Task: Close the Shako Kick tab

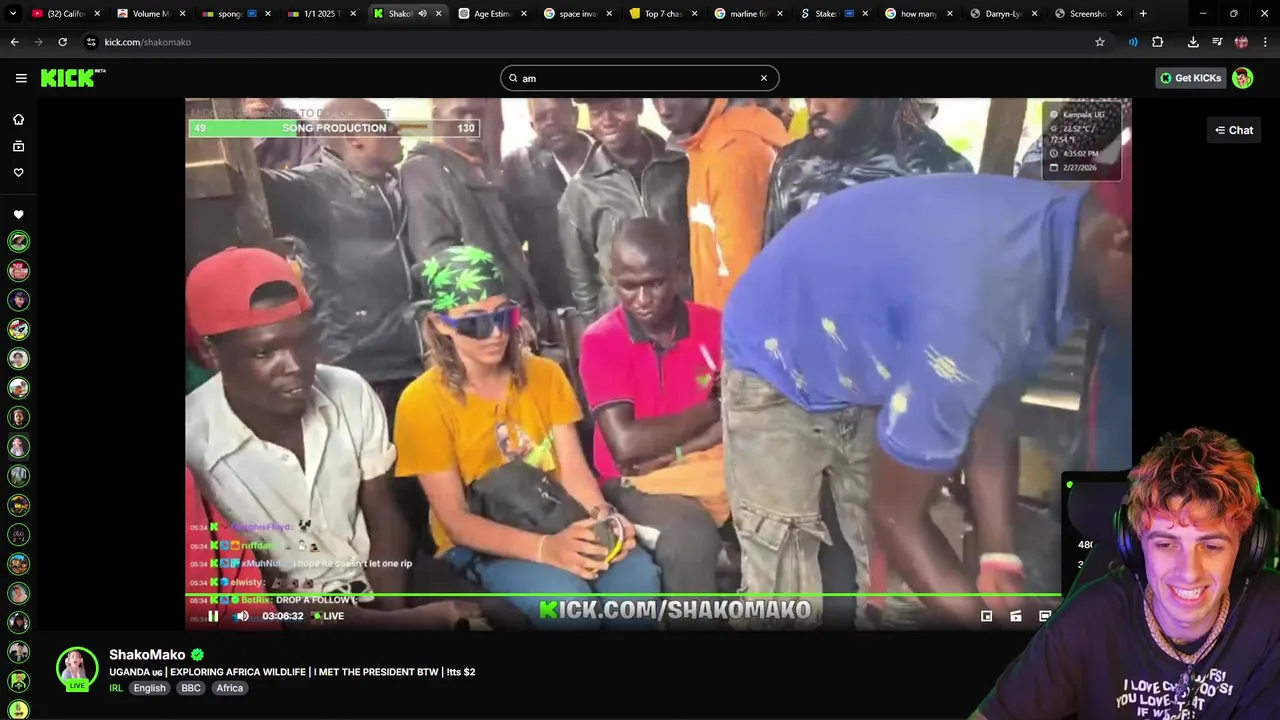Action: pyautogui.click(x=438, y=14)
